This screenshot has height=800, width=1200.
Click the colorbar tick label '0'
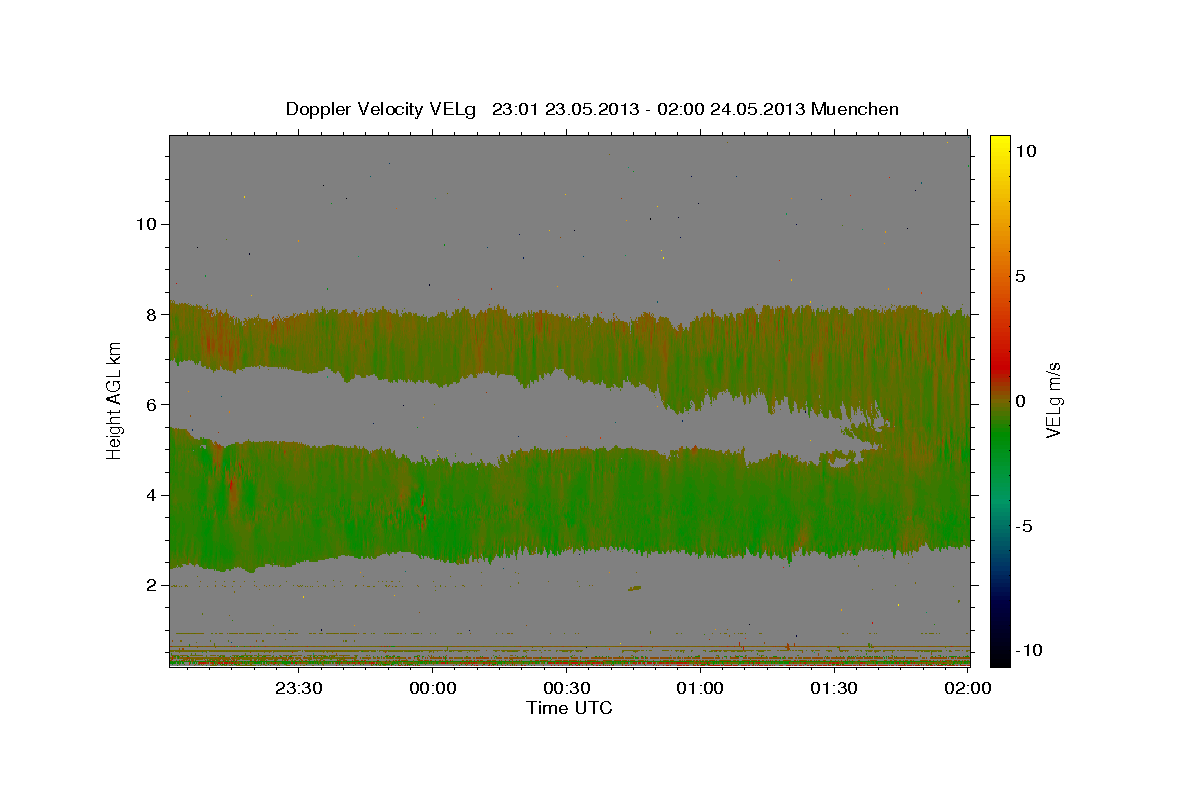tap(1021, 401)
